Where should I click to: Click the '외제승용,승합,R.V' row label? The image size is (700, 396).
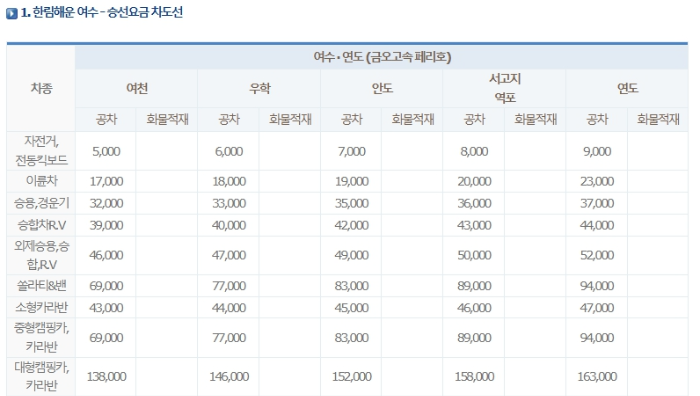(x=41, y=255)
